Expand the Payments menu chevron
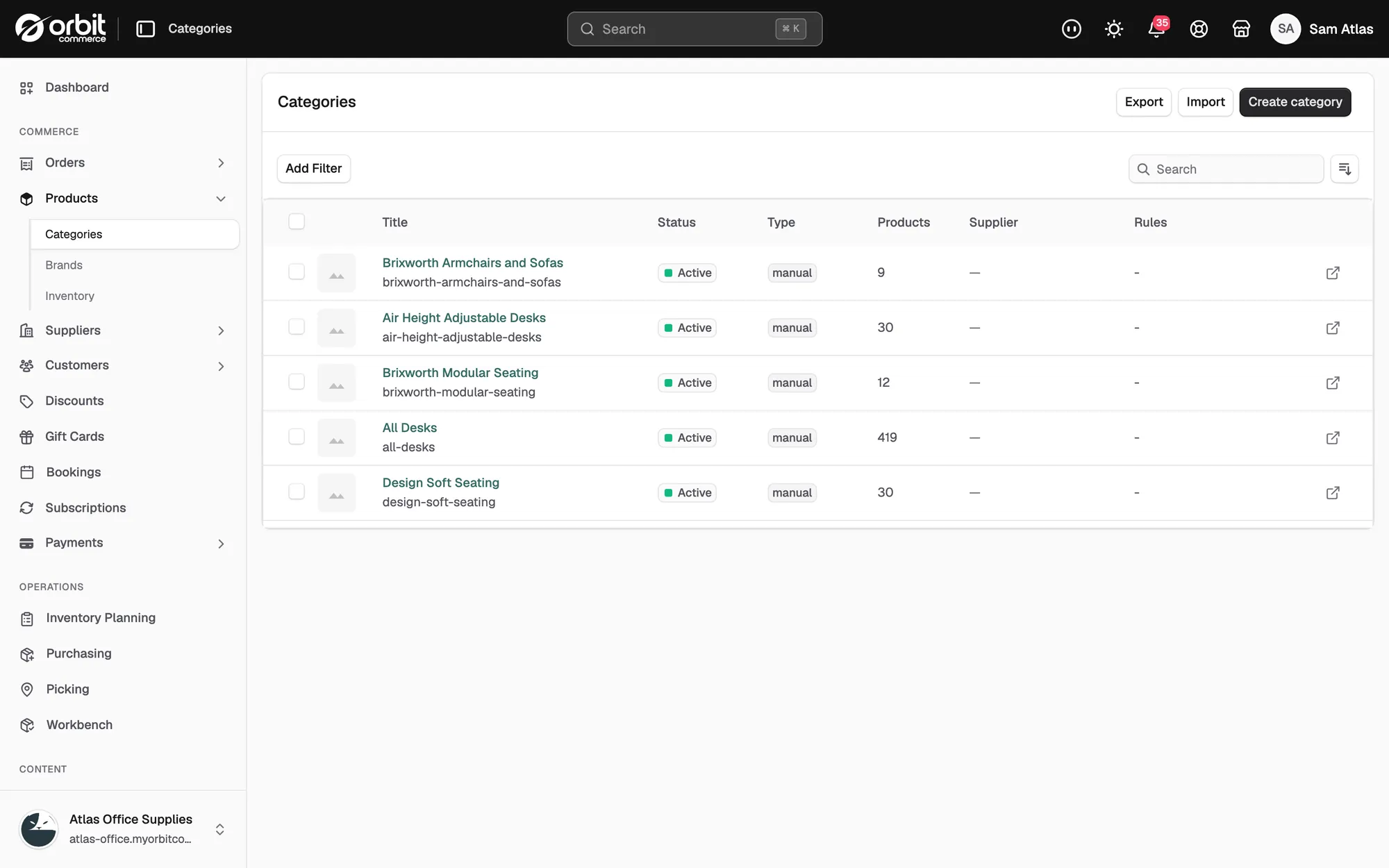 [x=221, y=544]
